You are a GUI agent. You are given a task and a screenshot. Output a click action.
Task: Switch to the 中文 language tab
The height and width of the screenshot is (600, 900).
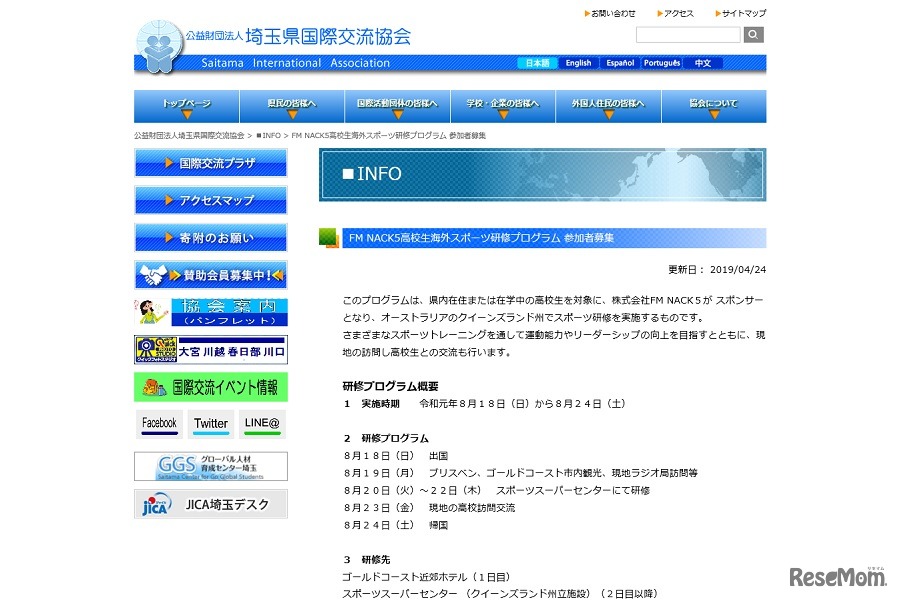pyautogui.click(x=703, y=62)
